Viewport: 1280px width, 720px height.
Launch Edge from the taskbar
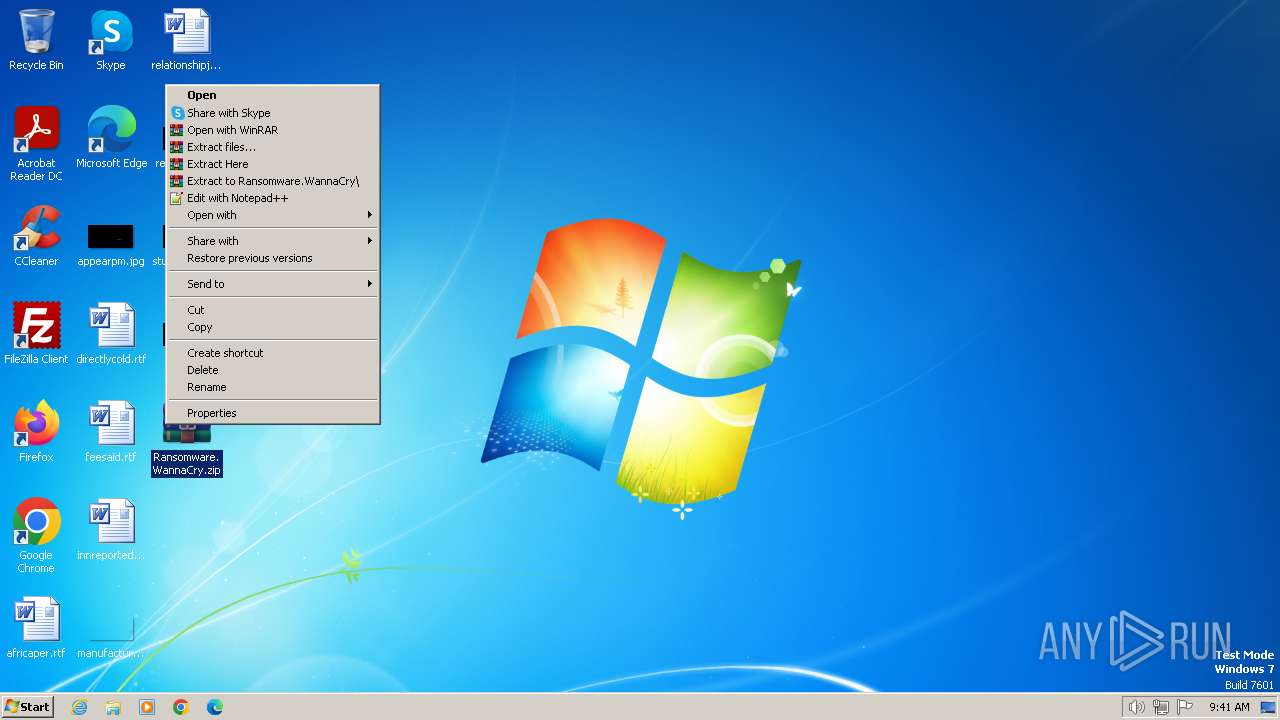215,707
